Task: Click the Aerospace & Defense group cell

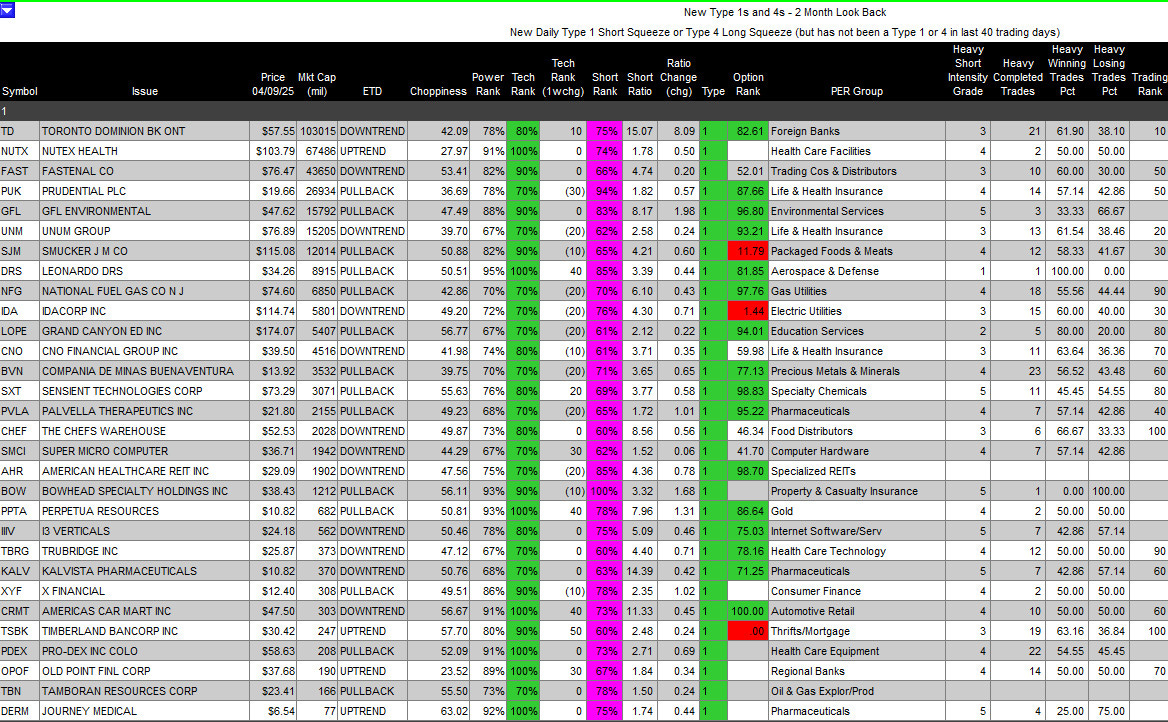Action: (x=857, y=271)
